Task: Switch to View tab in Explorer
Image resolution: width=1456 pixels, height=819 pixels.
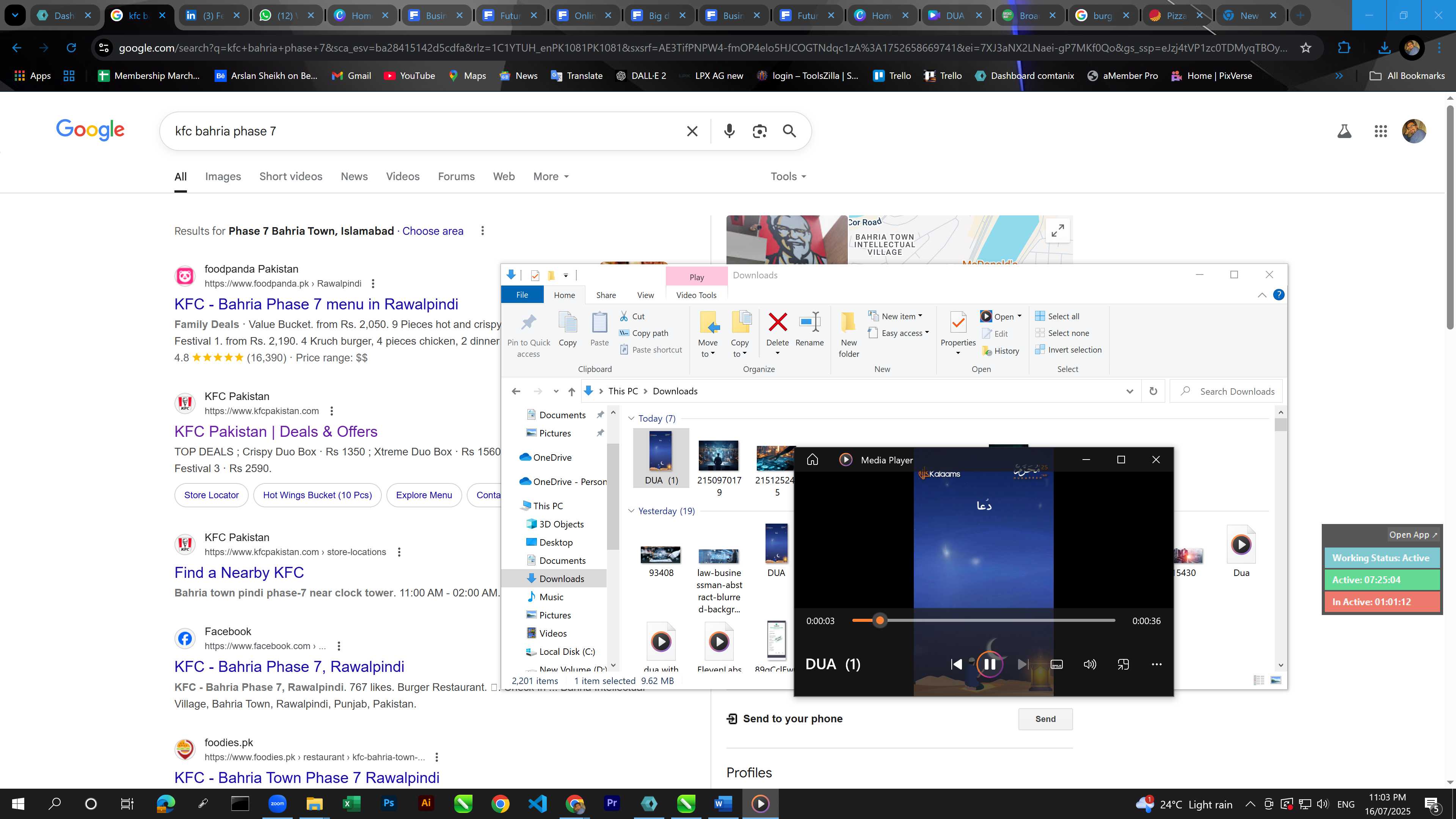Action: tap(645, 295)
